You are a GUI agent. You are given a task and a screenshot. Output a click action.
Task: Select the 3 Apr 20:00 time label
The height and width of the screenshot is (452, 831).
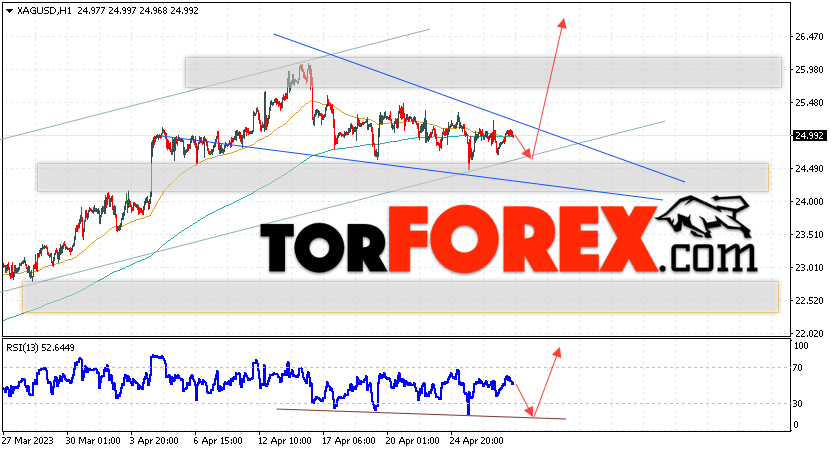(x=154, y=441)
